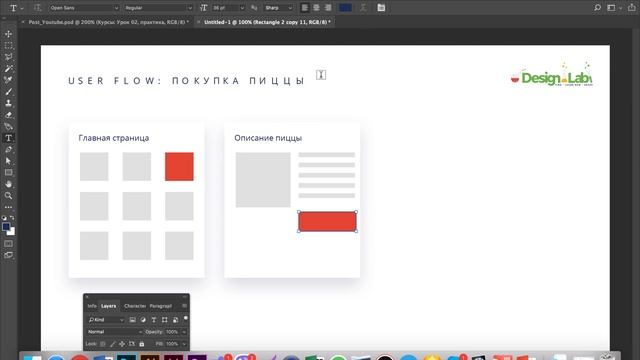Toggle the Character and Paragraph panels

(381, 8)
